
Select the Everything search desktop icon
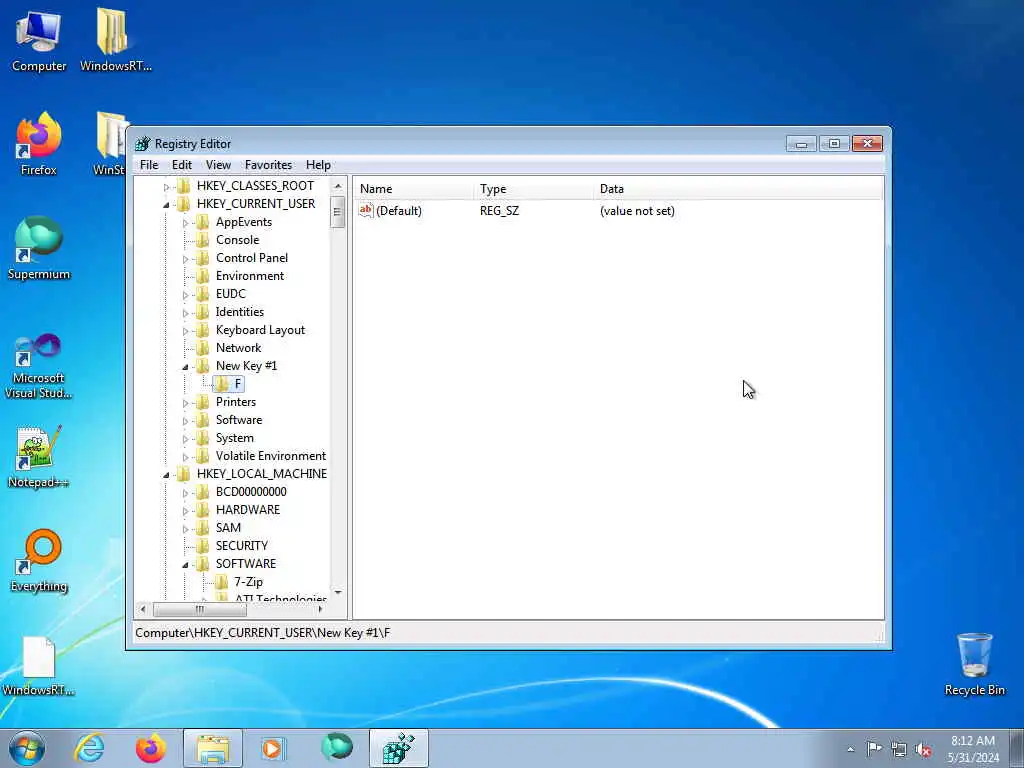click(x=39, y=560)
